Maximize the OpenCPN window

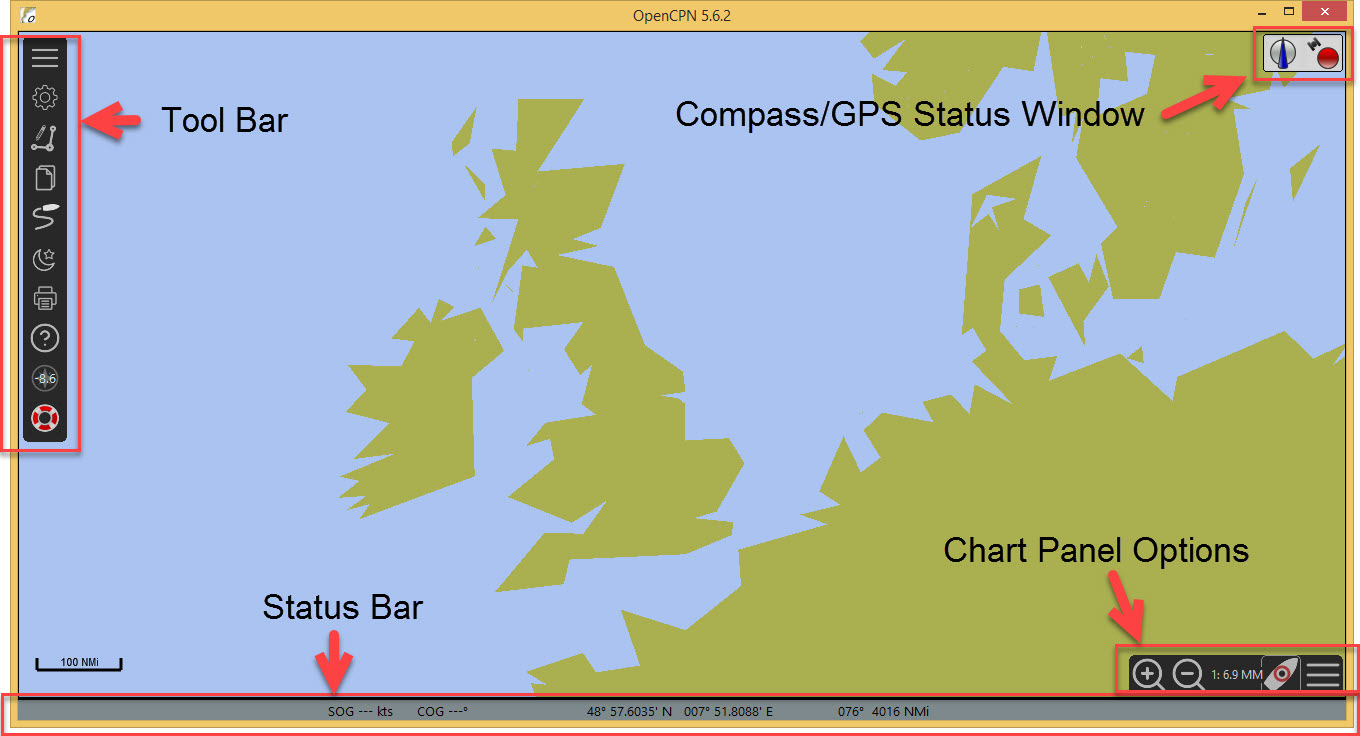pyautogui.click(x=1289, y=12)
